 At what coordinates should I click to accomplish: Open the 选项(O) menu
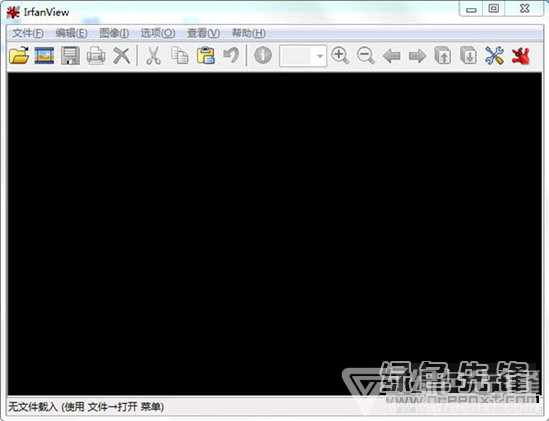[158, 33]
